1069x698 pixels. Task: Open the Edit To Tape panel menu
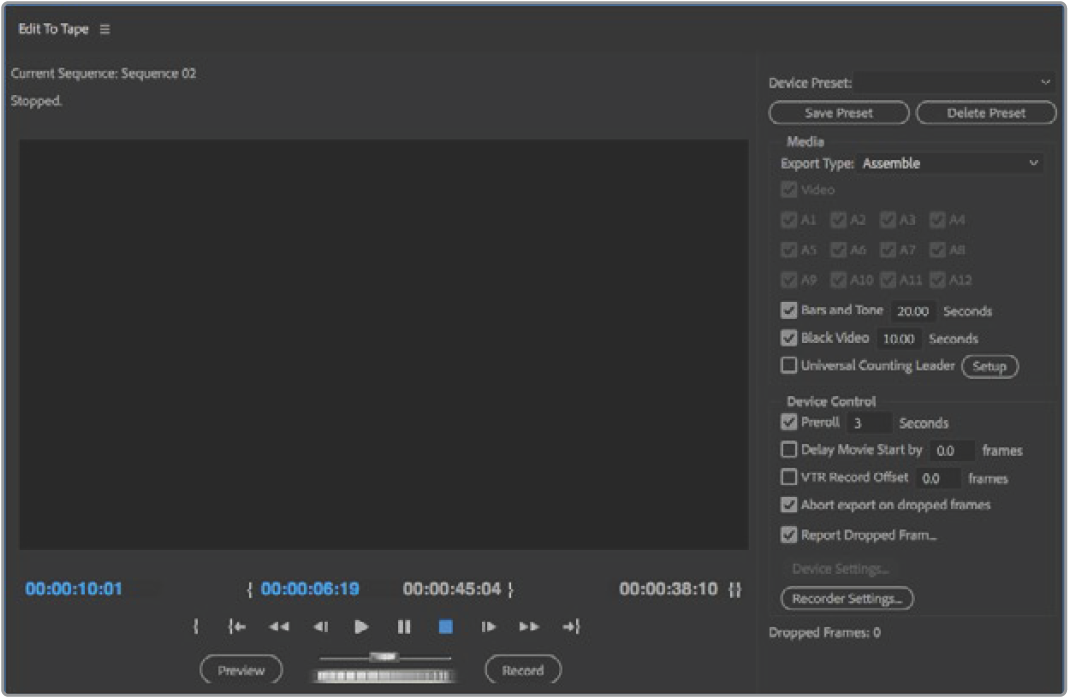pyautogui.click(x=105, y=29)
